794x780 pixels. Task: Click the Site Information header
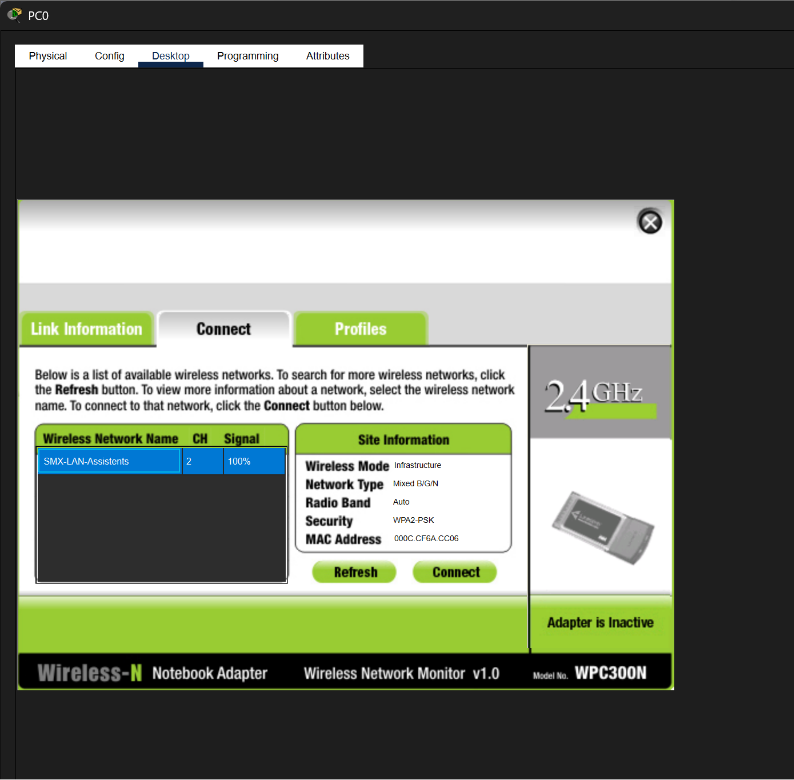403,440
